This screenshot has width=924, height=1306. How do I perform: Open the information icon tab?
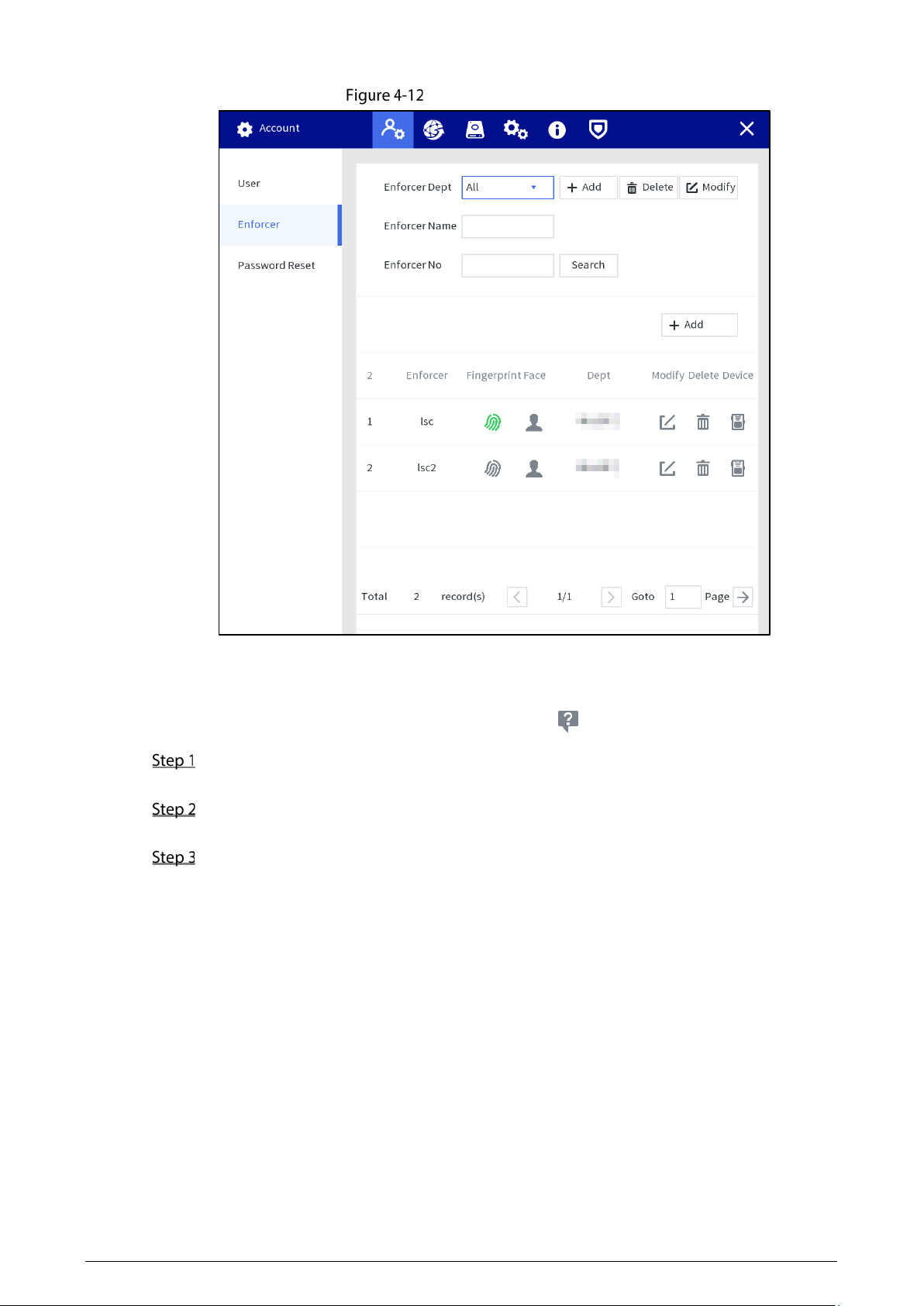(557, 129)
